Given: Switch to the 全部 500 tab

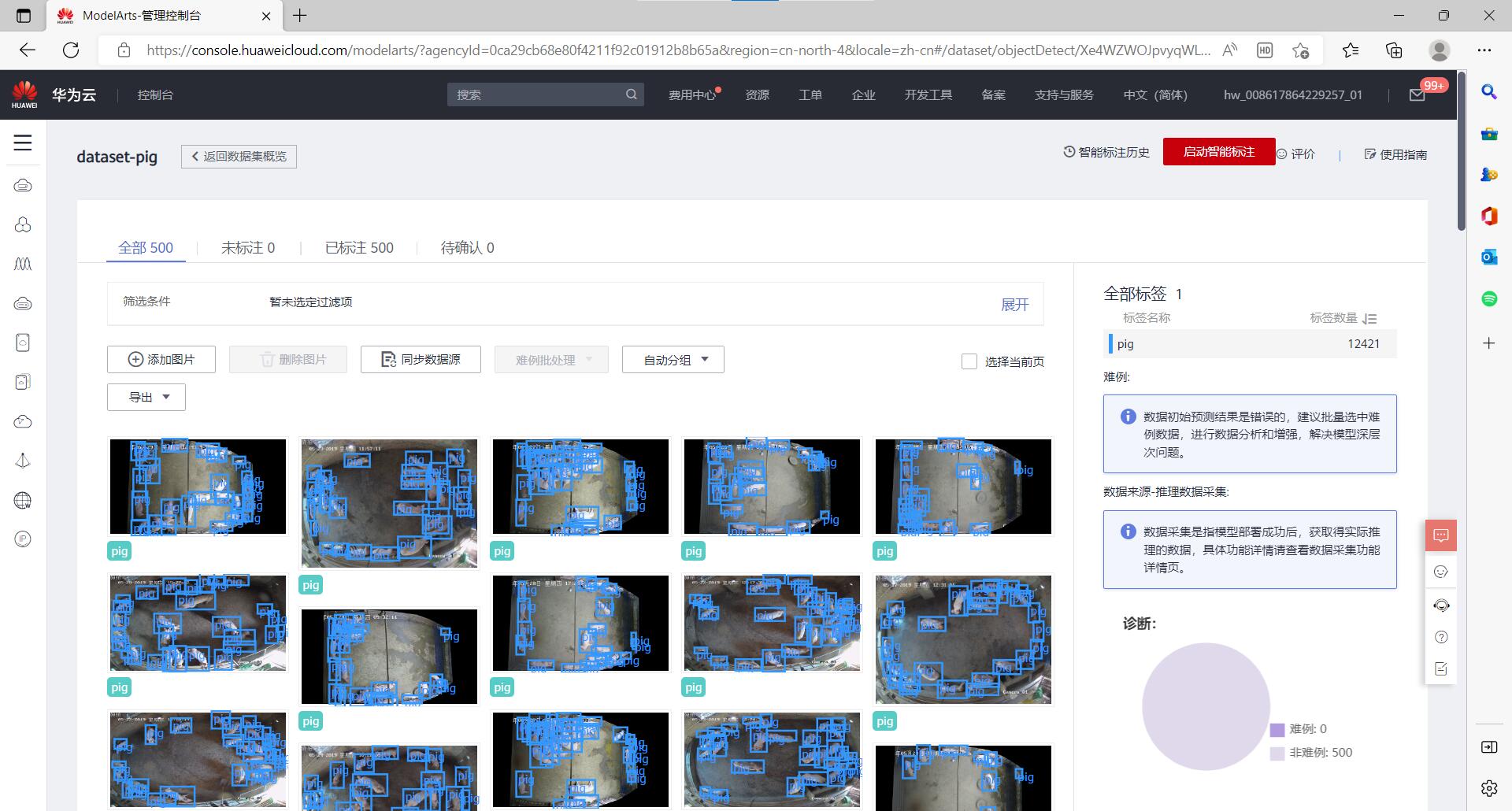Looking at the screenshot, I should click(x=146, y=248).
